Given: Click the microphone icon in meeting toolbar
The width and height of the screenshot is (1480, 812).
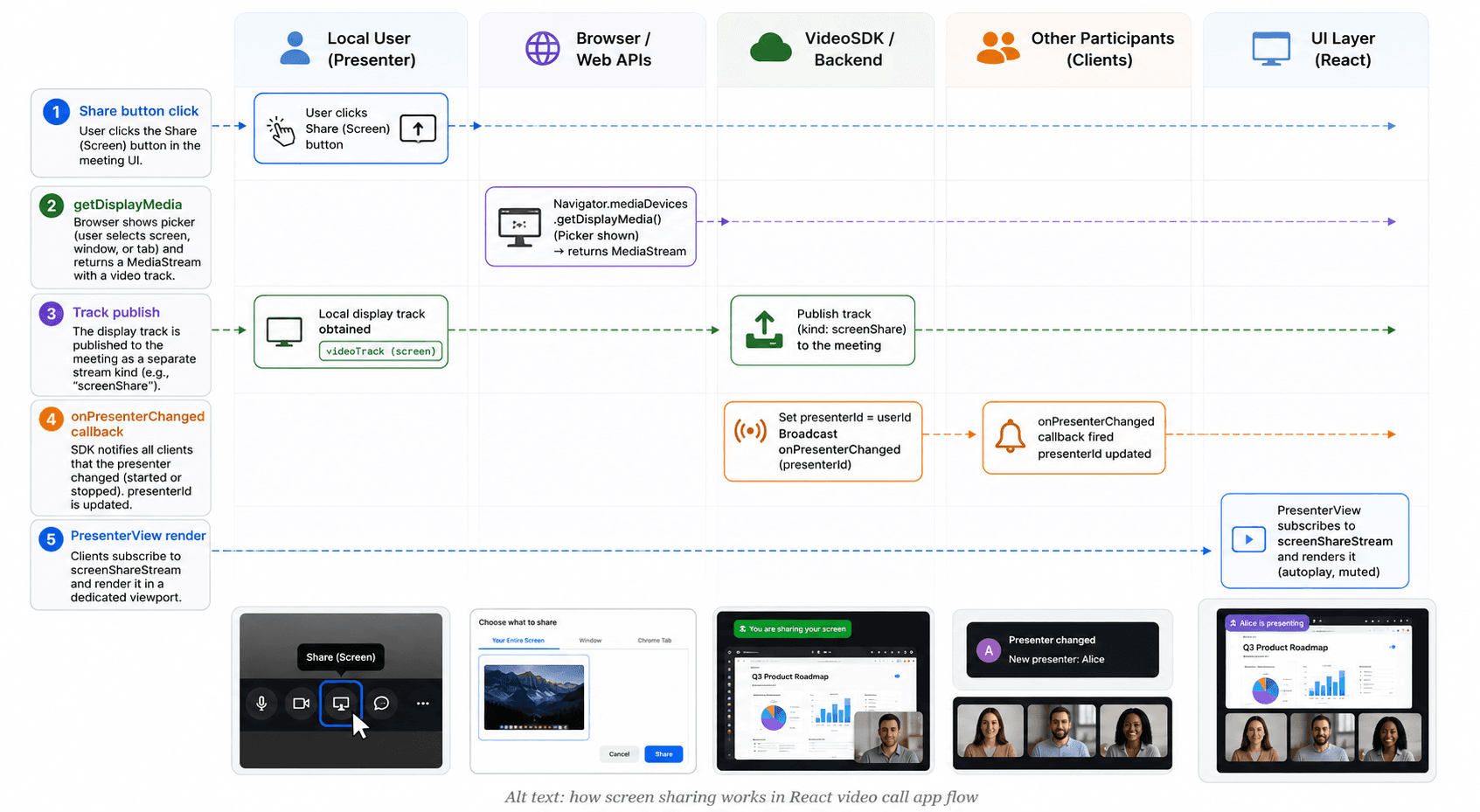Looking at the screenshot, I should click(261, 703).
